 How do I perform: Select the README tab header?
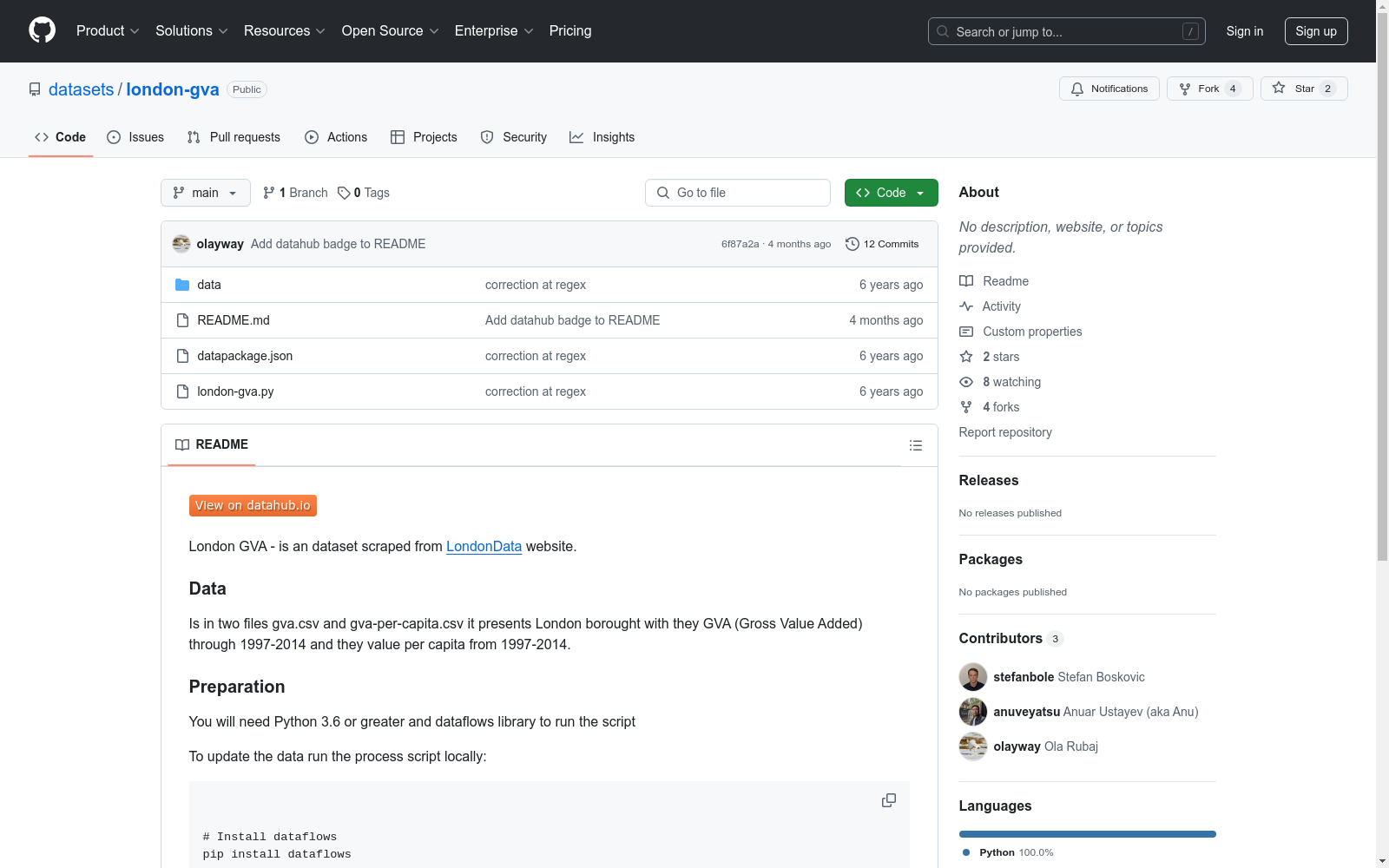coord(212,444)
